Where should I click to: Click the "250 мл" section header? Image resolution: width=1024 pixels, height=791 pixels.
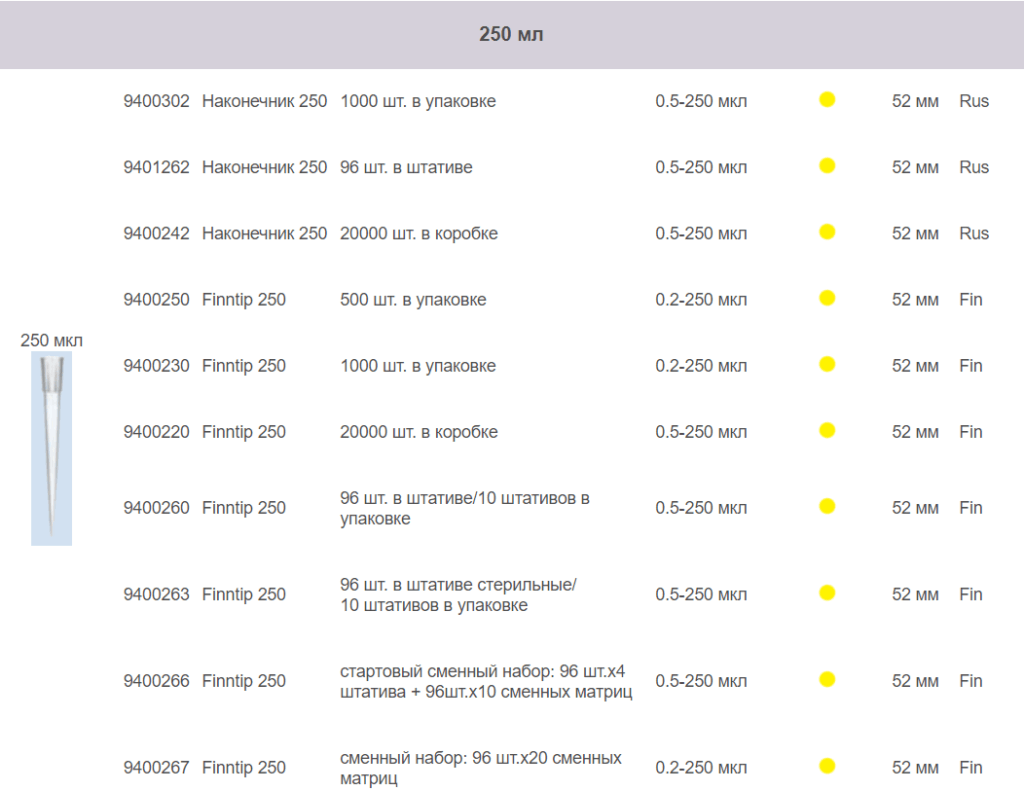pyautogui.click(x=511, y=35)
